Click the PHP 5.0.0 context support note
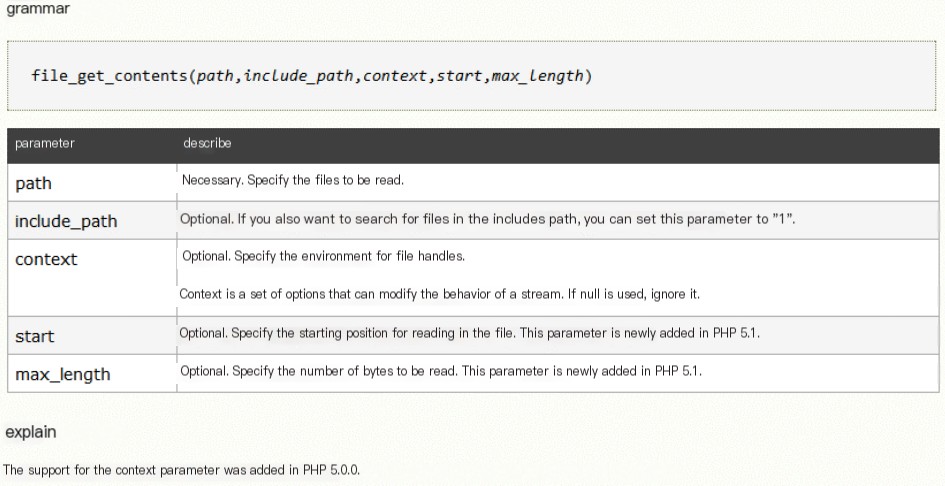This screenshot has height=486, width=945. (181, 470)
